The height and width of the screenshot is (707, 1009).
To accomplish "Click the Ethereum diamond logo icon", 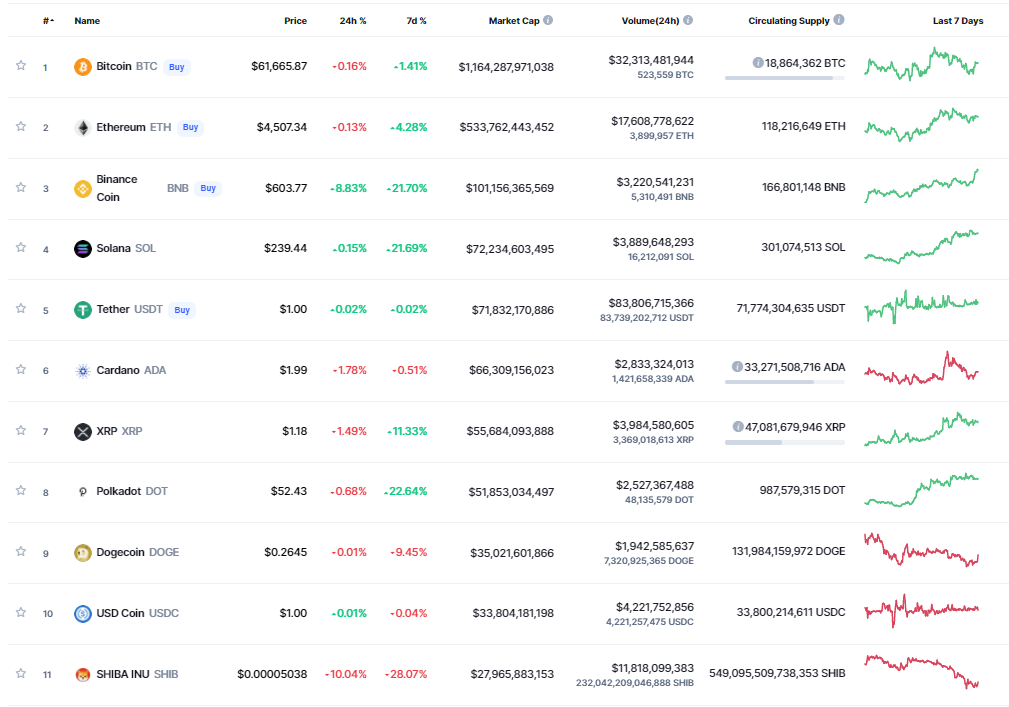I will (83, 128).
